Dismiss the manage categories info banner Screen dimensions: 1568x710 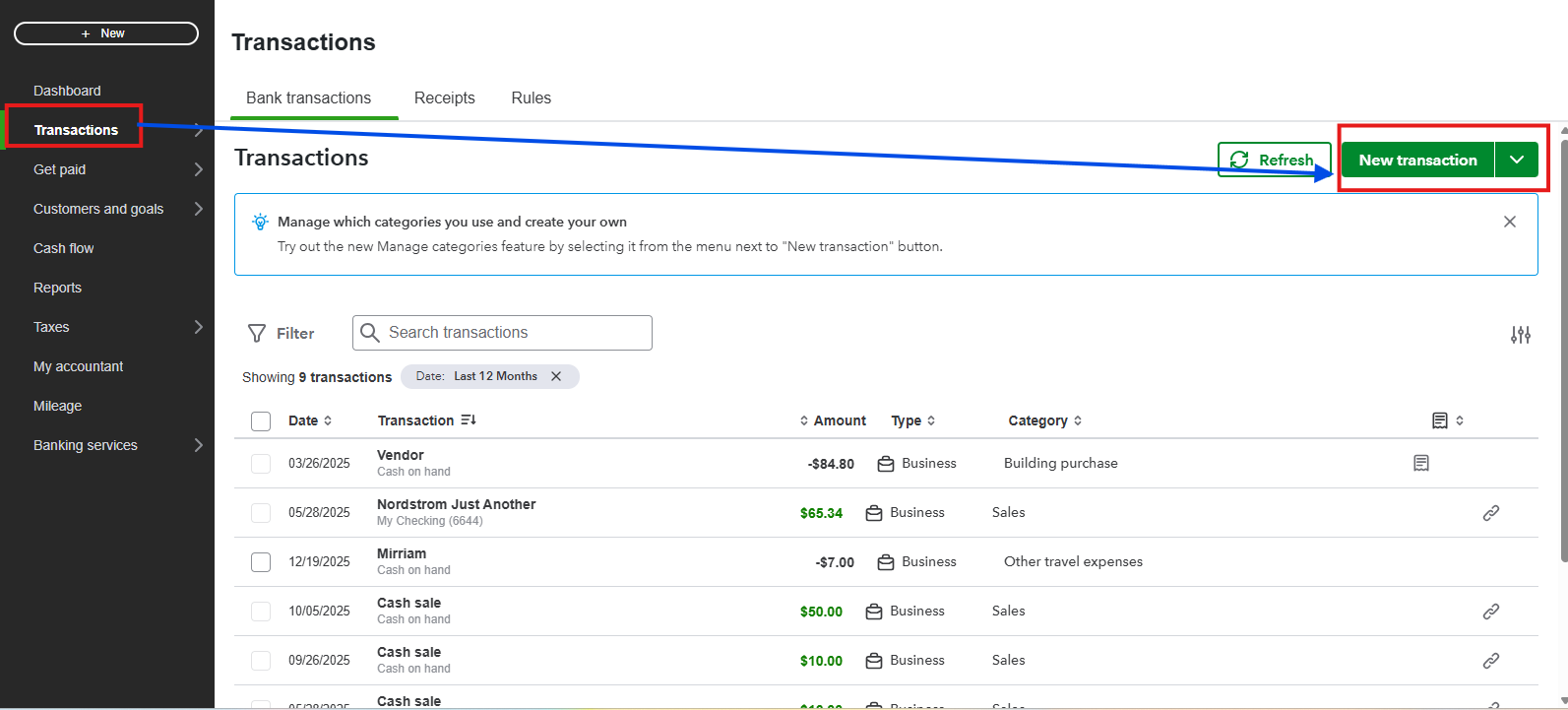pos(1509,222)
